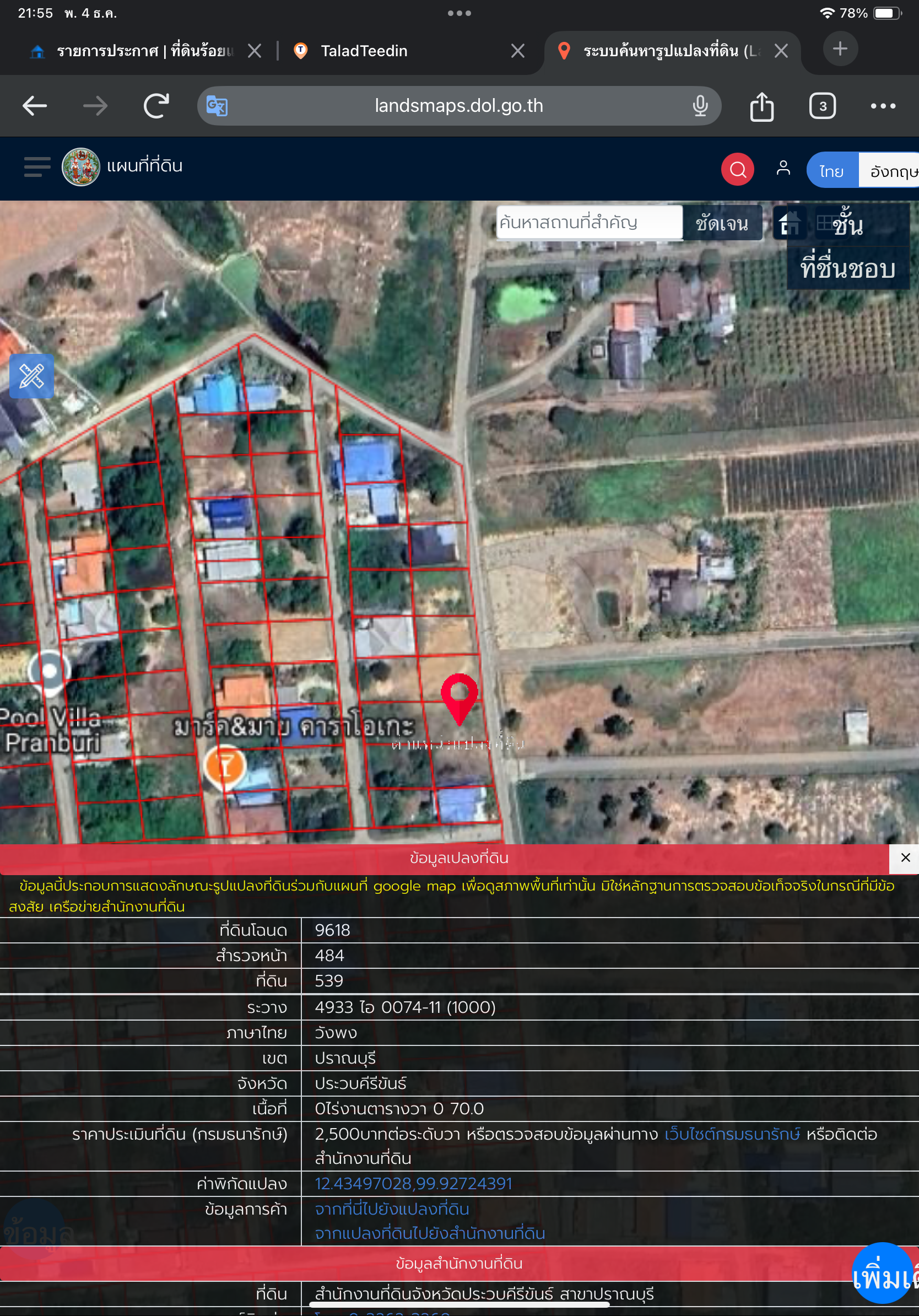The width and height of the screenshot is (919, 1316).
Task: Click the ค้นหาสถานที่สำคัญ search field
Action: click(589, 223)
